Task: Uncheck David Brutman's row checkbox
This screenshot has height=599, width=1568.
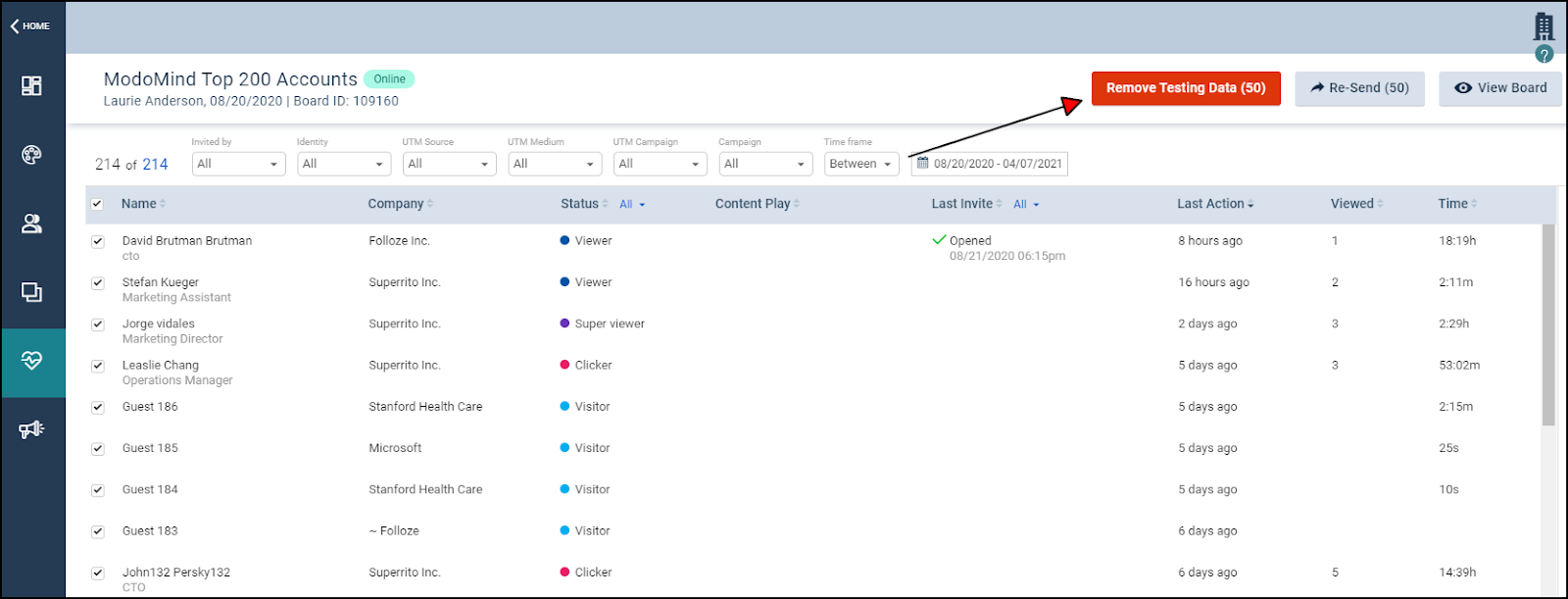Action: coord(98,241)
